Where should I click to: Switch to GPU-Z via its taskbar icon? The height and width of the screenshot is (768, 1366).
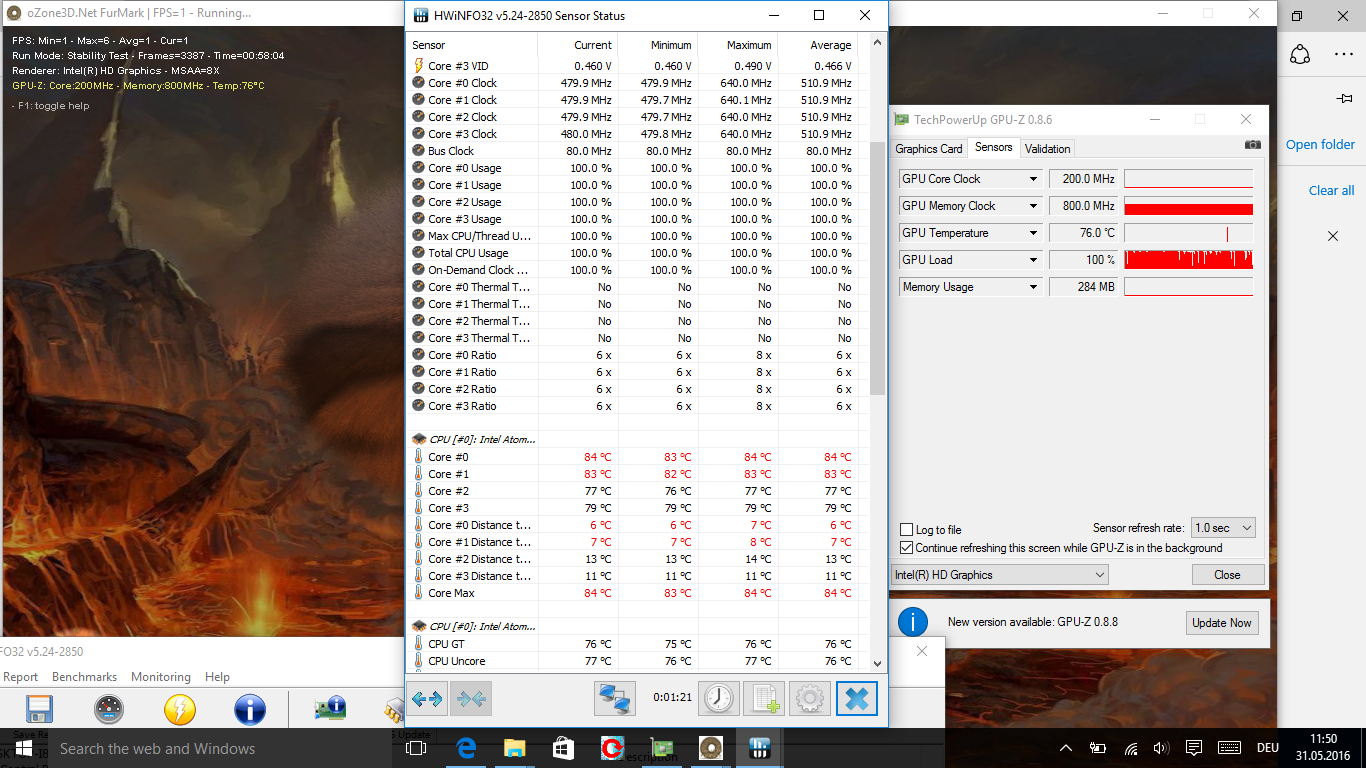point(661,748)
